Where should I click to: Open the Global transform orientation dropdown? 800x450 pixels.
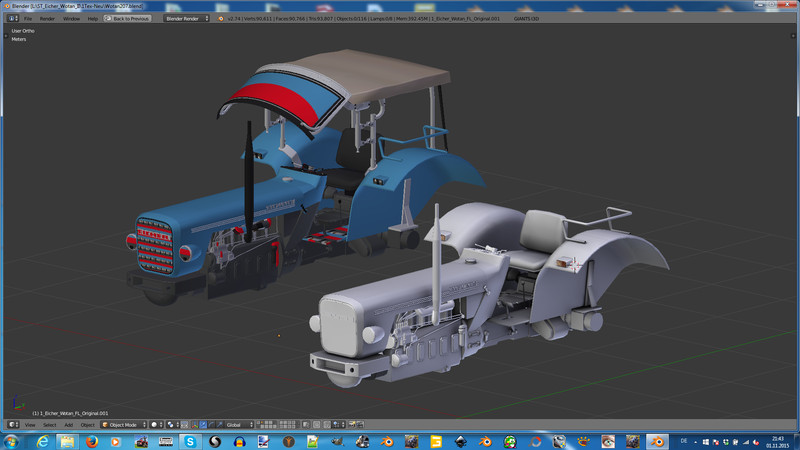point(238,425)
